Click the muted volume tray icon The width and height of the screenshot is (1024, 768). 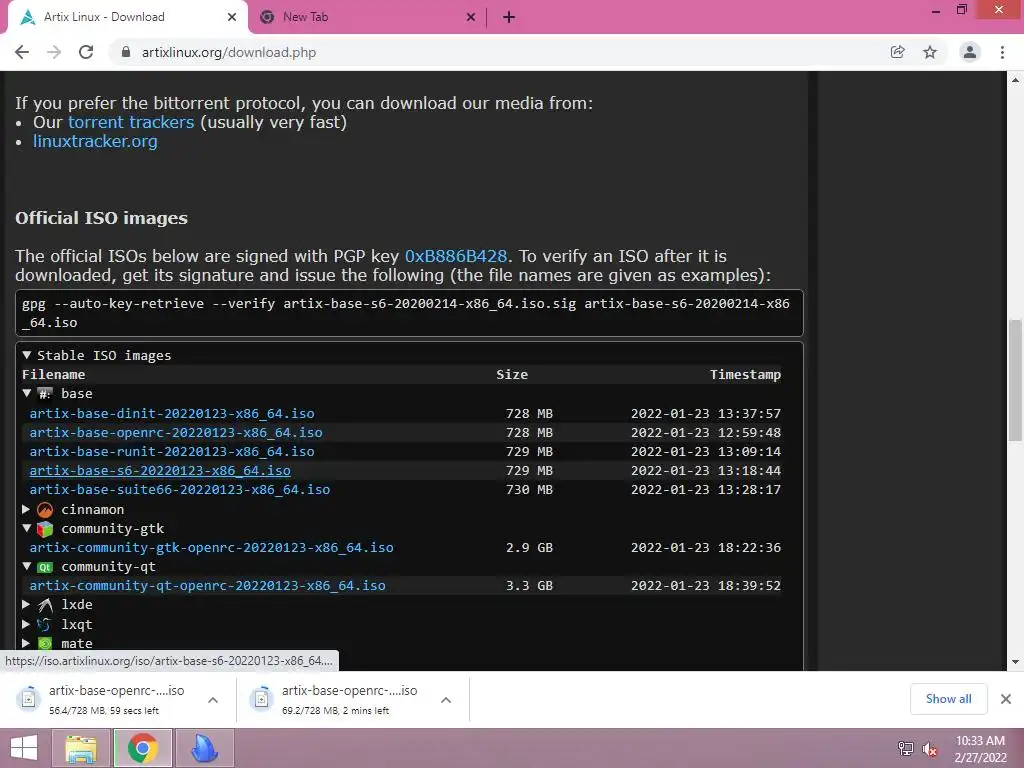pos(929,749)
